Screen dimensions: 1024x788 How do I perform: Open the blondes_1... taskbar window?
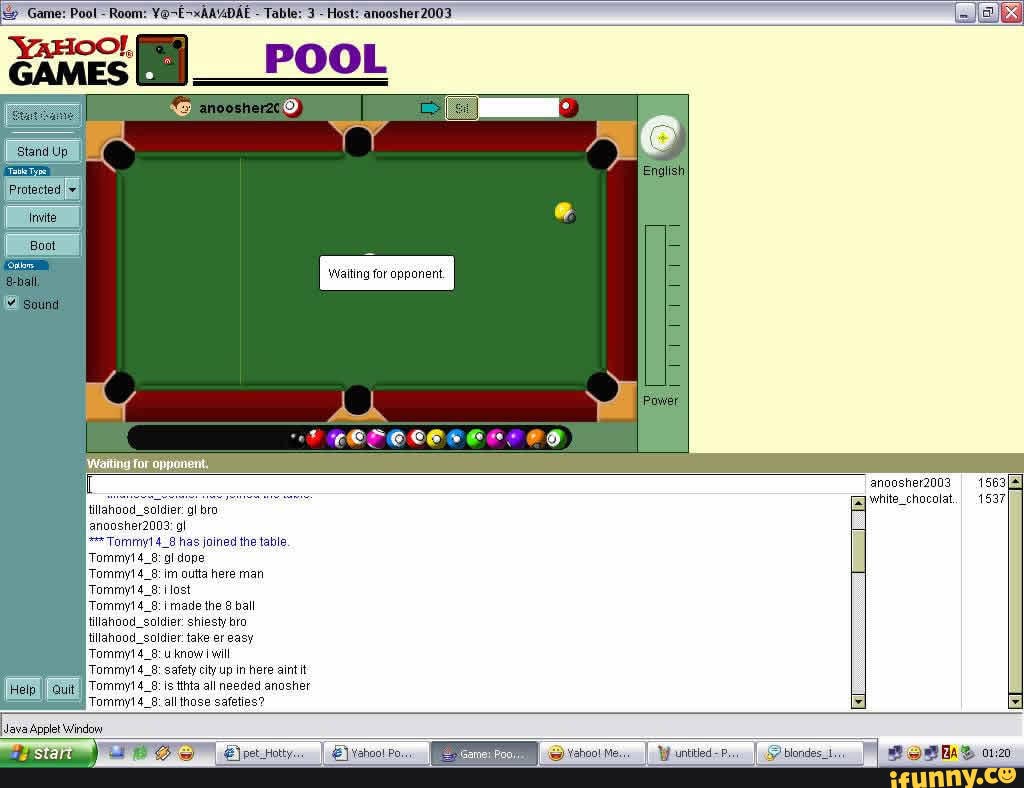(x=809, y=753)
